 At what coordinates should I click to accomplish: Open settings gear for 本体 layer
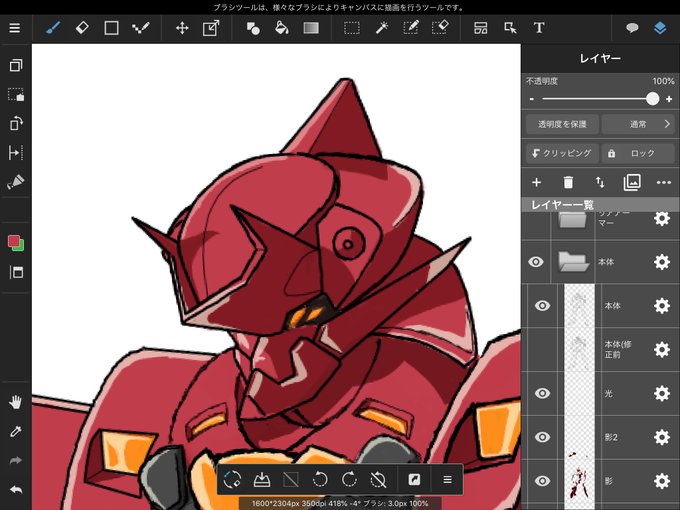pyautogui.click(x=662, y=306)
